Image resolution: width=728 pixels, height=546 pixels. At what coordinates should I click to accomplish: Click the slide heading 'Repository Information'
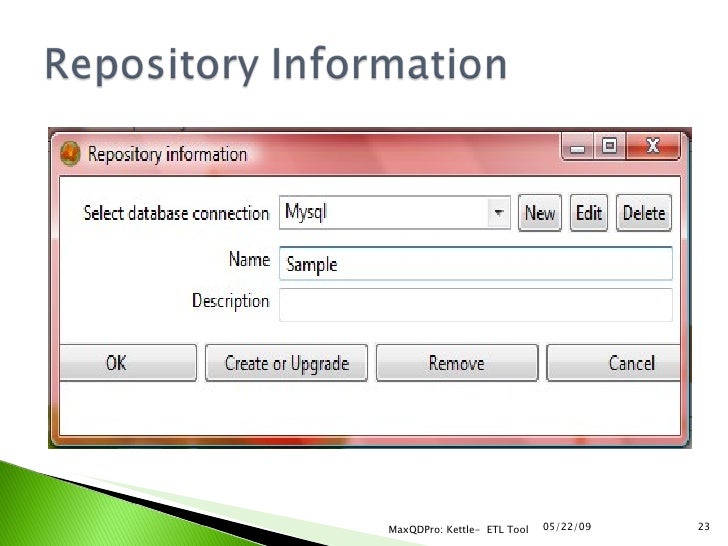coord(275,65)
